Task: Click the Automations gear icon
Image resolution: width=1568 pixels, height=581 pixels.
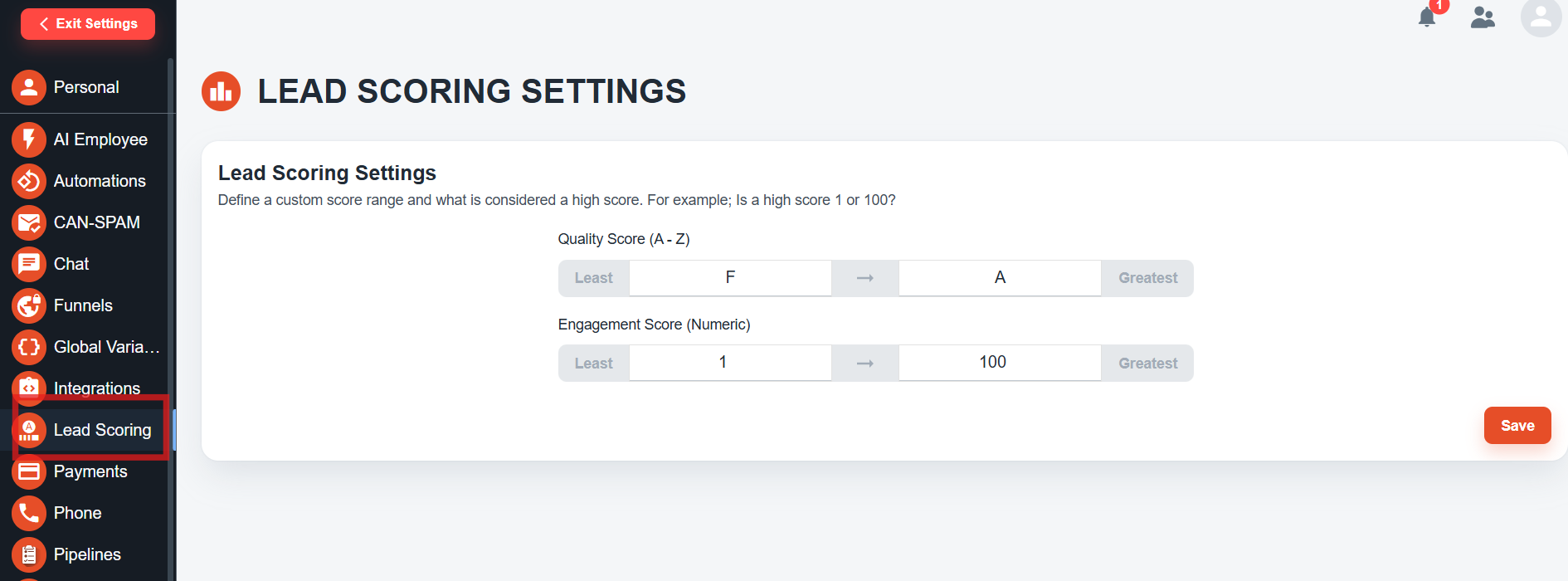Action: click(28, 181)
